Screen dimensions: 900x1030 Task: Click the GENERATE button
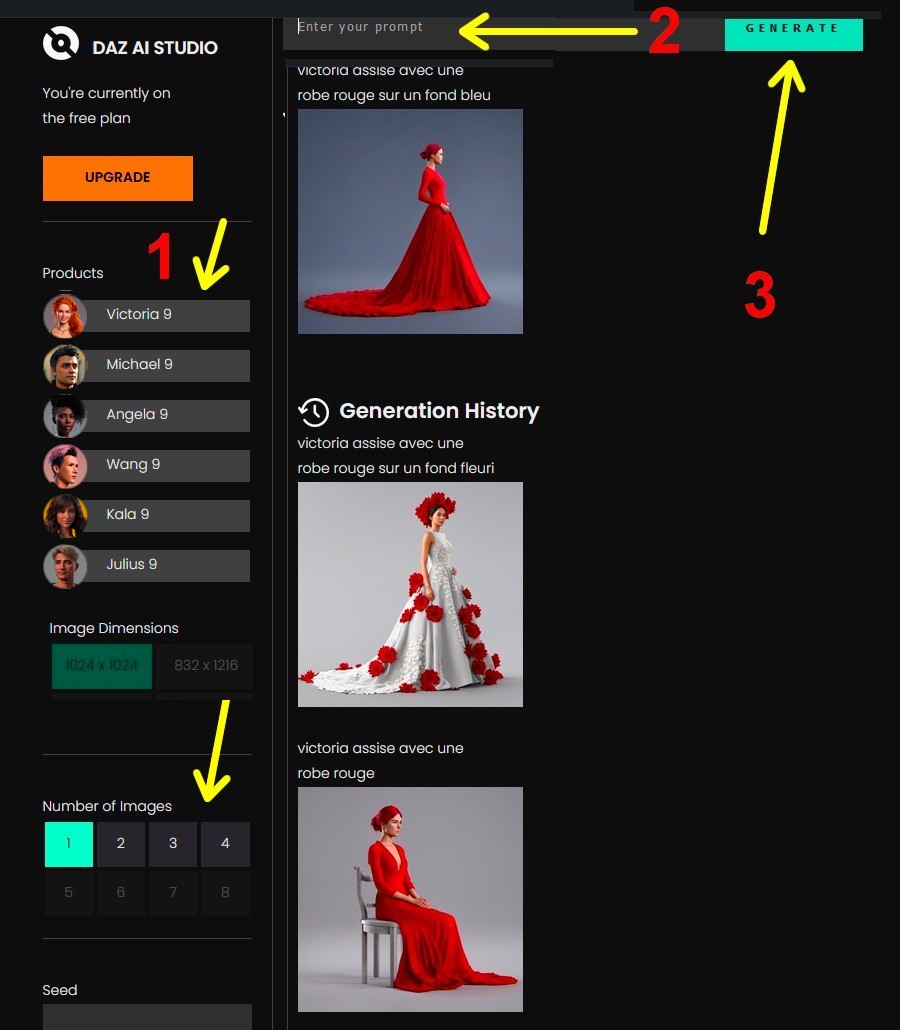click(x=794, y=34)
